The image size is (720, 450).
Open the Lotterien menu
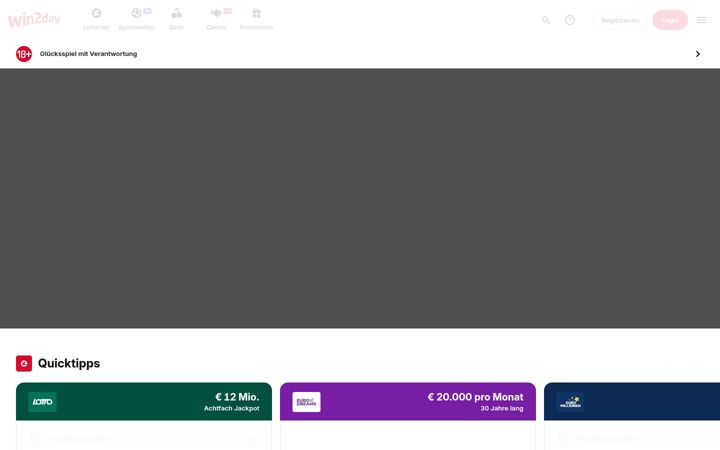tap(96, 20)
